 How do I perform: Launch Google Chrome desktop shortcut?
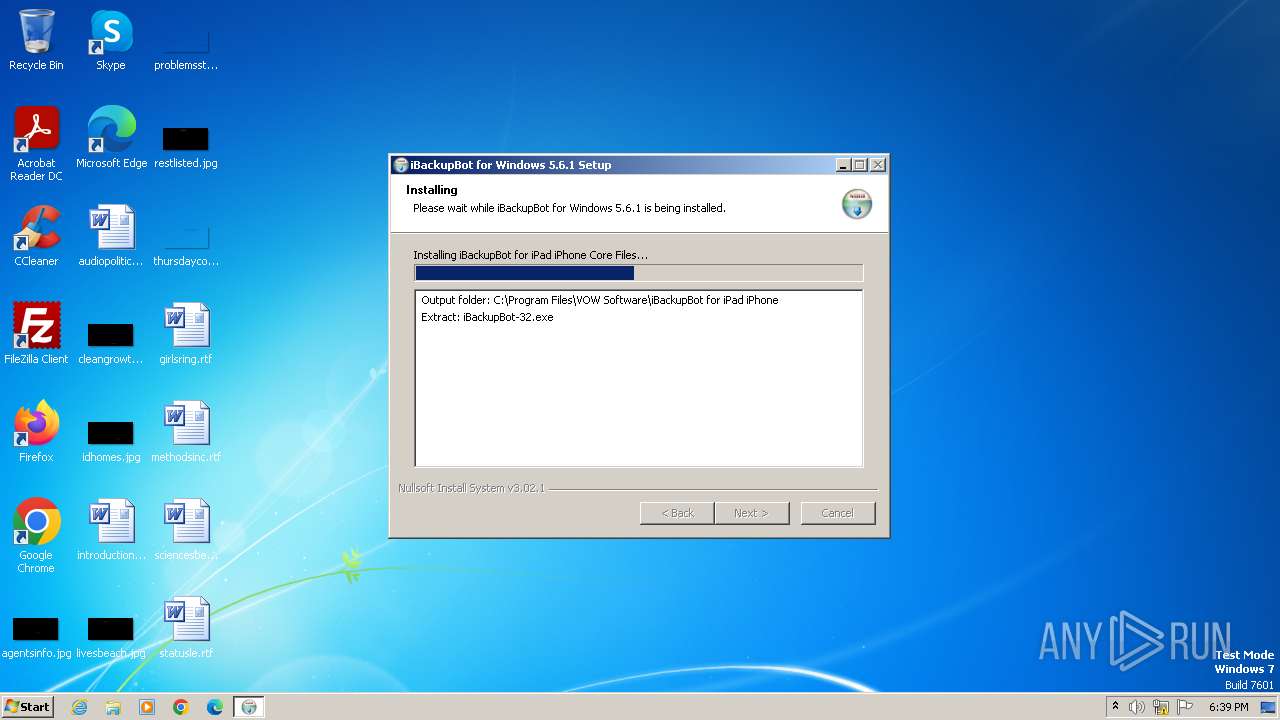pos(36,536)
